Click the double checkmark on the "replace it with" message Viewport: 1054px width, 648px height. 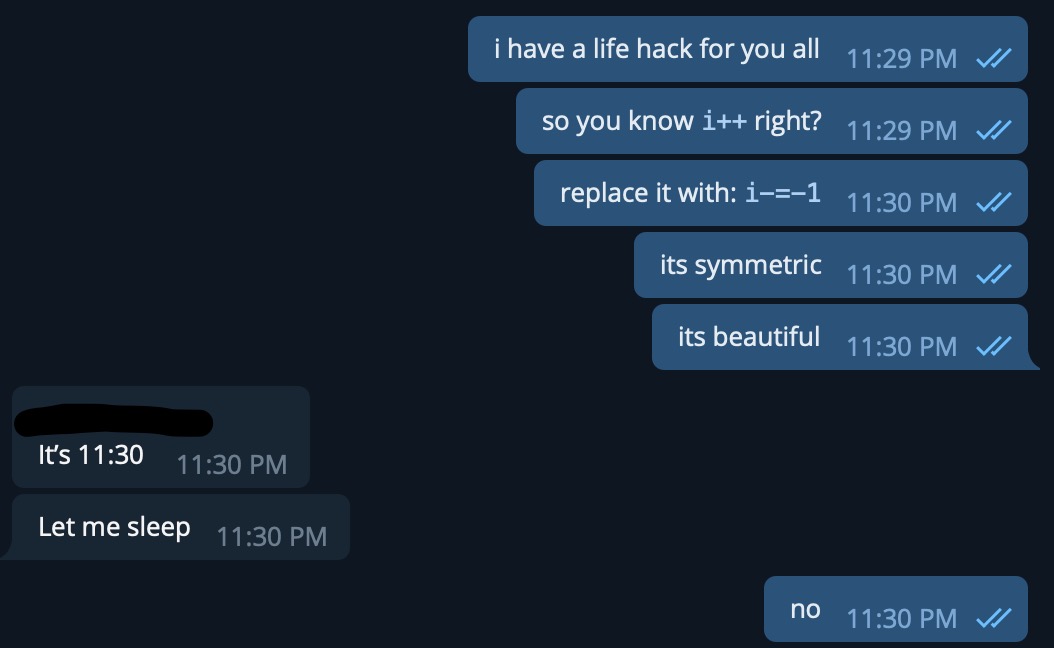click(x=993, y=203)
